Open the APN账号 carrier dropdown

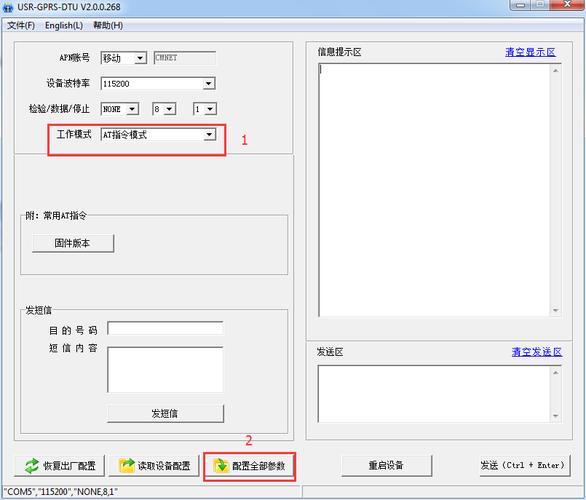tap(124, 58)
